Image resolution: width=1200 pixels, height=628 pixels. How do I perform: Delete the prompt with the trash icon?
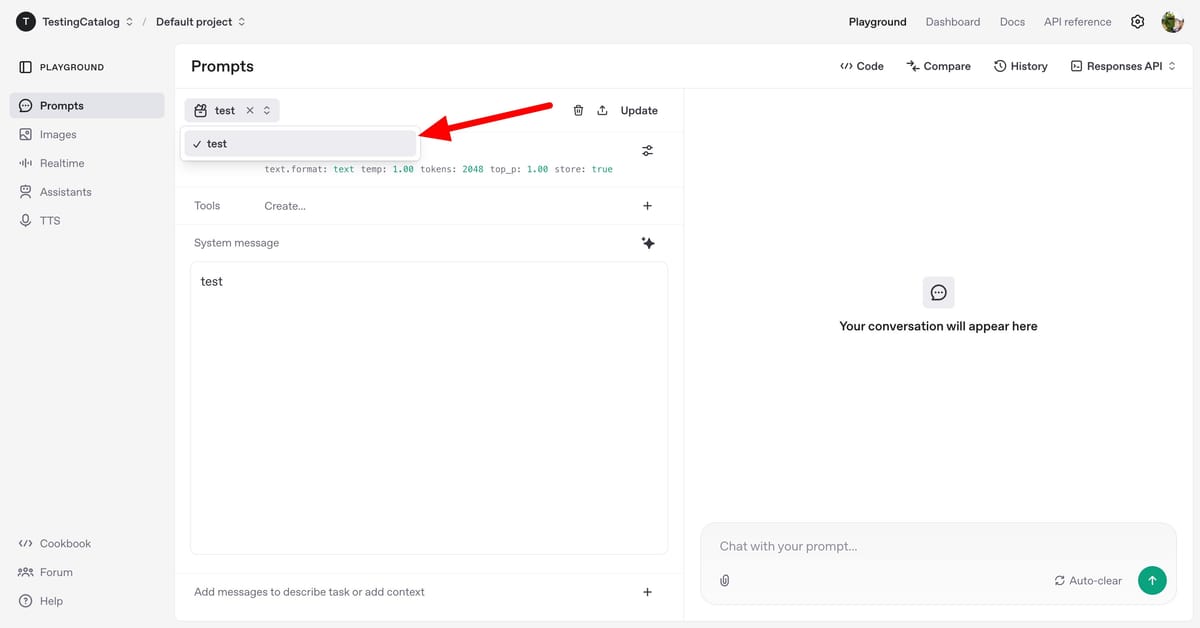coord(578,110)
